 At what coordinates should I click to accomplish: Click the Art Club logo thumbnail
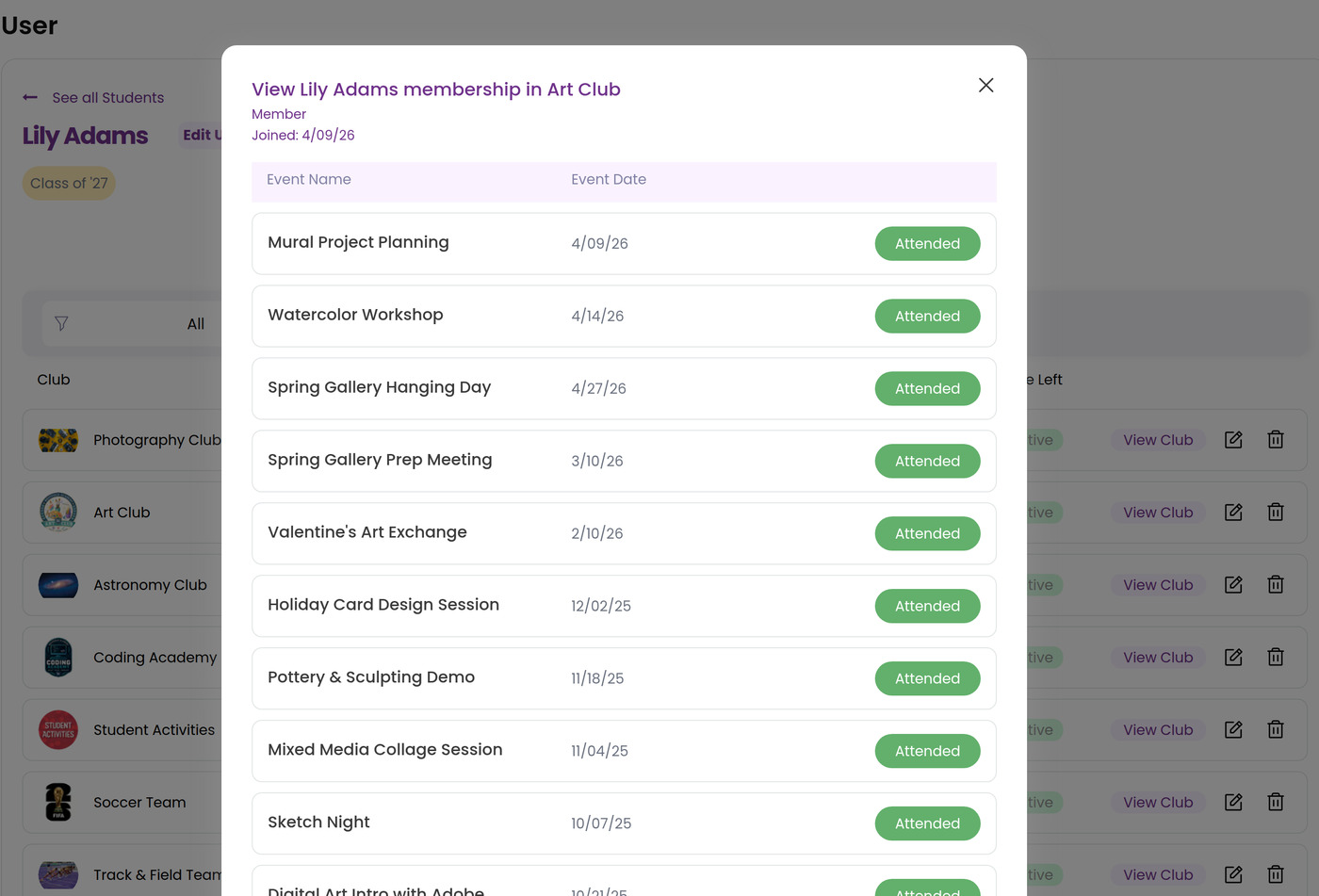point(58,512)
